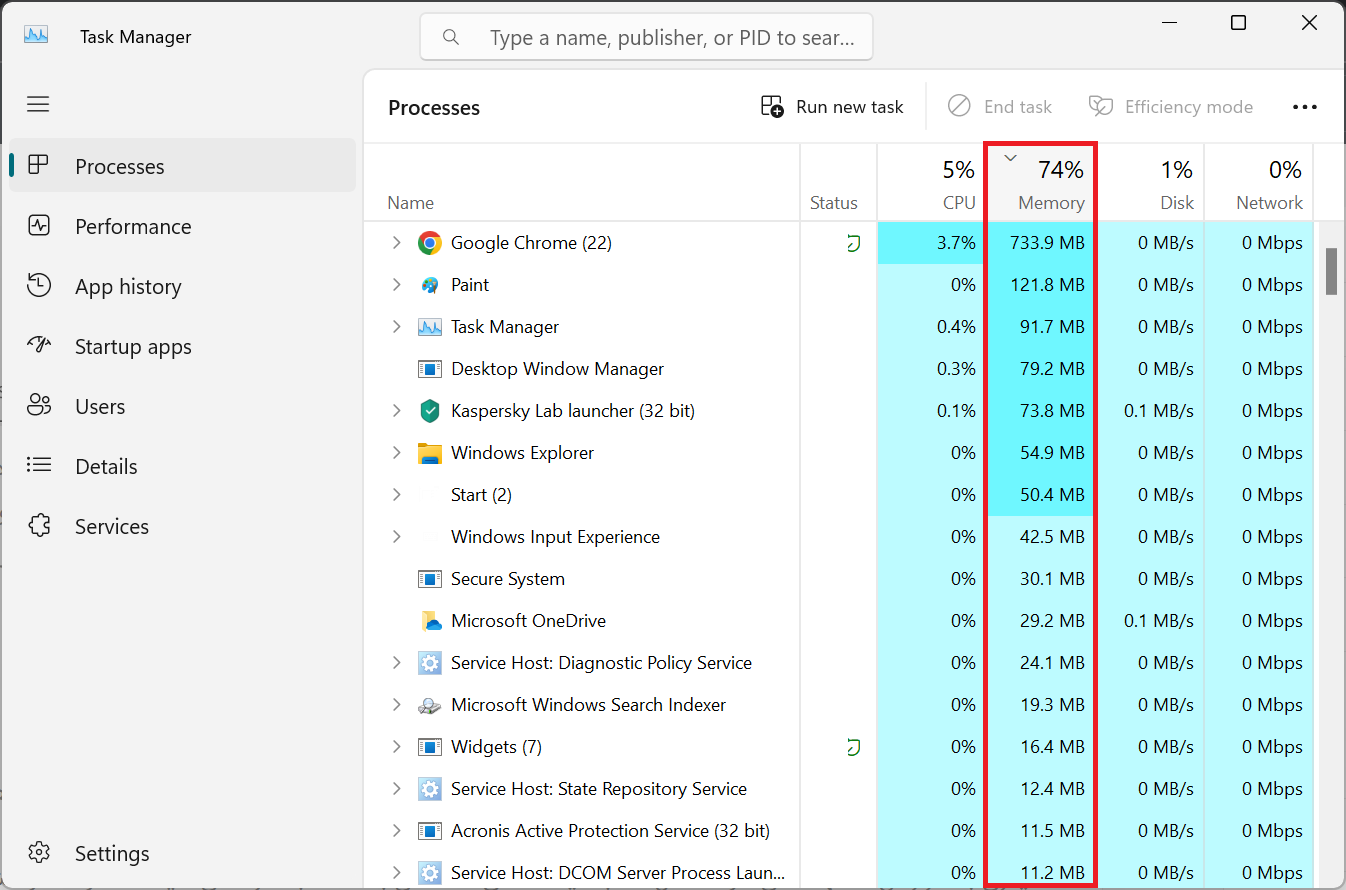
Task: Select the Desktop Window Manager process name
Action: coord(557,369)
